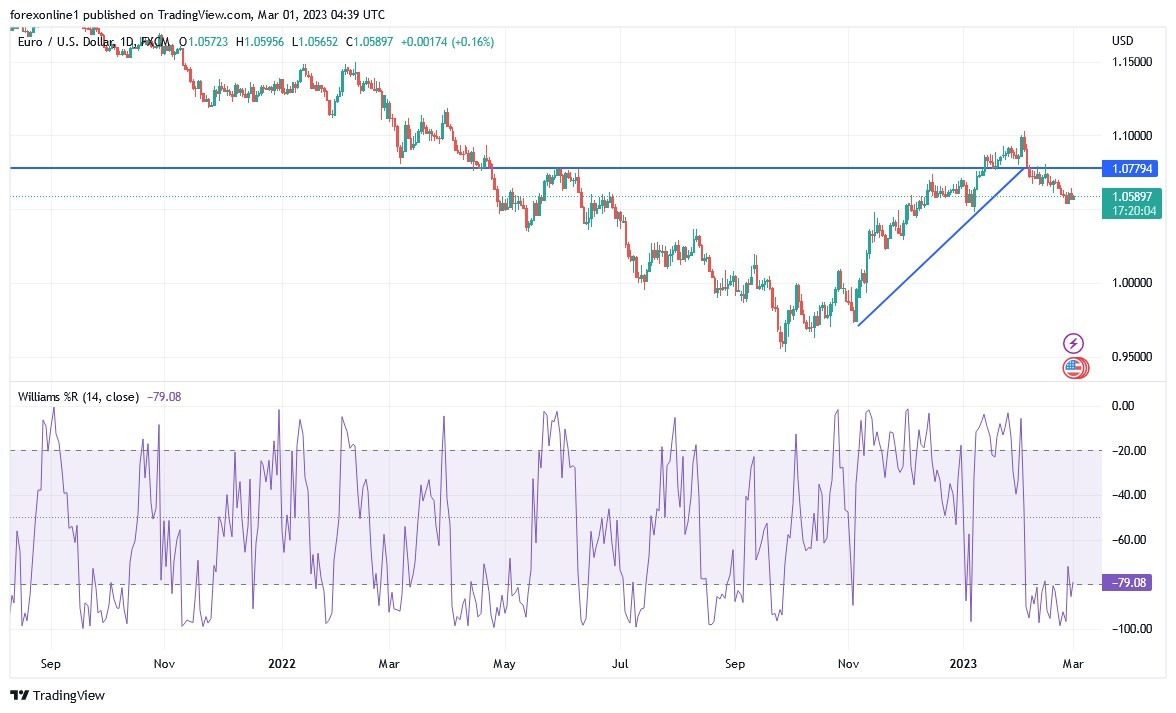Image resolution: width=1176 pixels, height=713 pixels.
Task: Select the green current price label 1.05897
Action: tap(1134, 197)
